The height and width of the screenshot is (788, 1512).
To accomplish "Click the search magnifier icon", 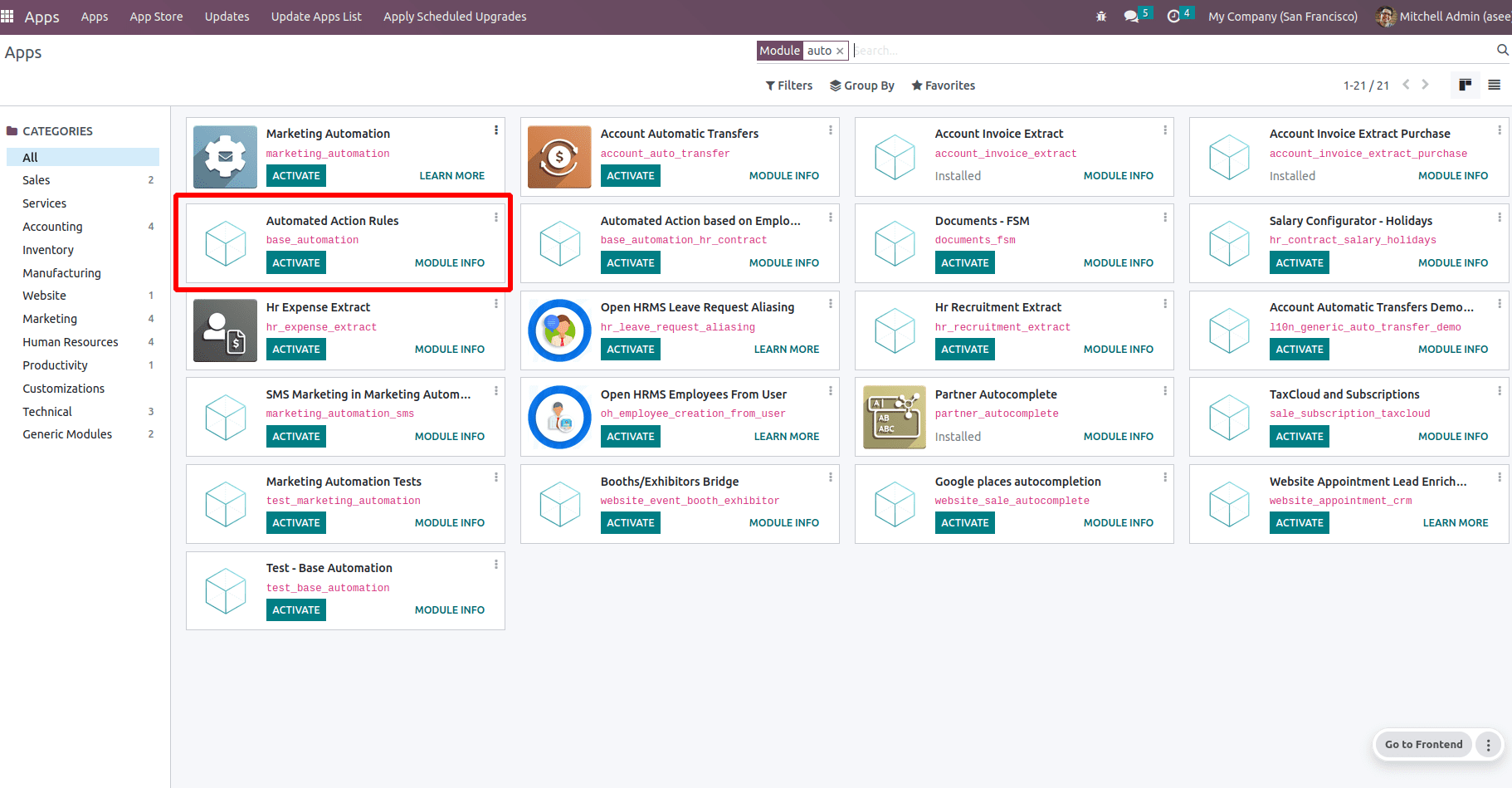I will [x=1502, y=51].
